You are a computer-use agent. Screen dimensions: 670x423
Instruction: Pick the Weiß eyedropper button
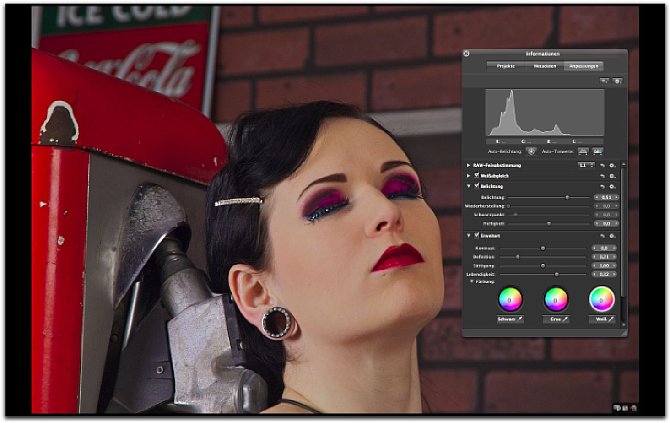click(602, 319)
